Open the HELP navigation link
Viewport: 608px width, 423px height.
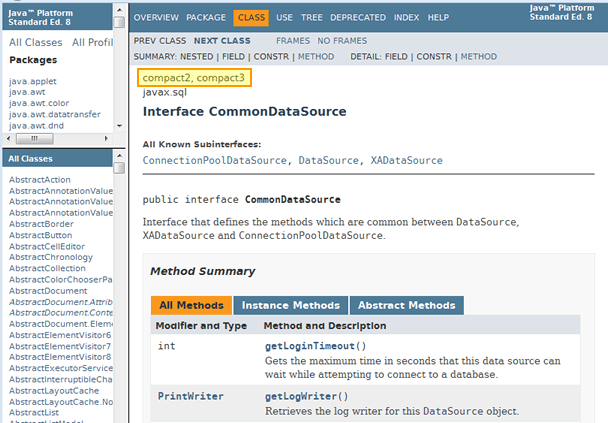(x=438, y=18)
